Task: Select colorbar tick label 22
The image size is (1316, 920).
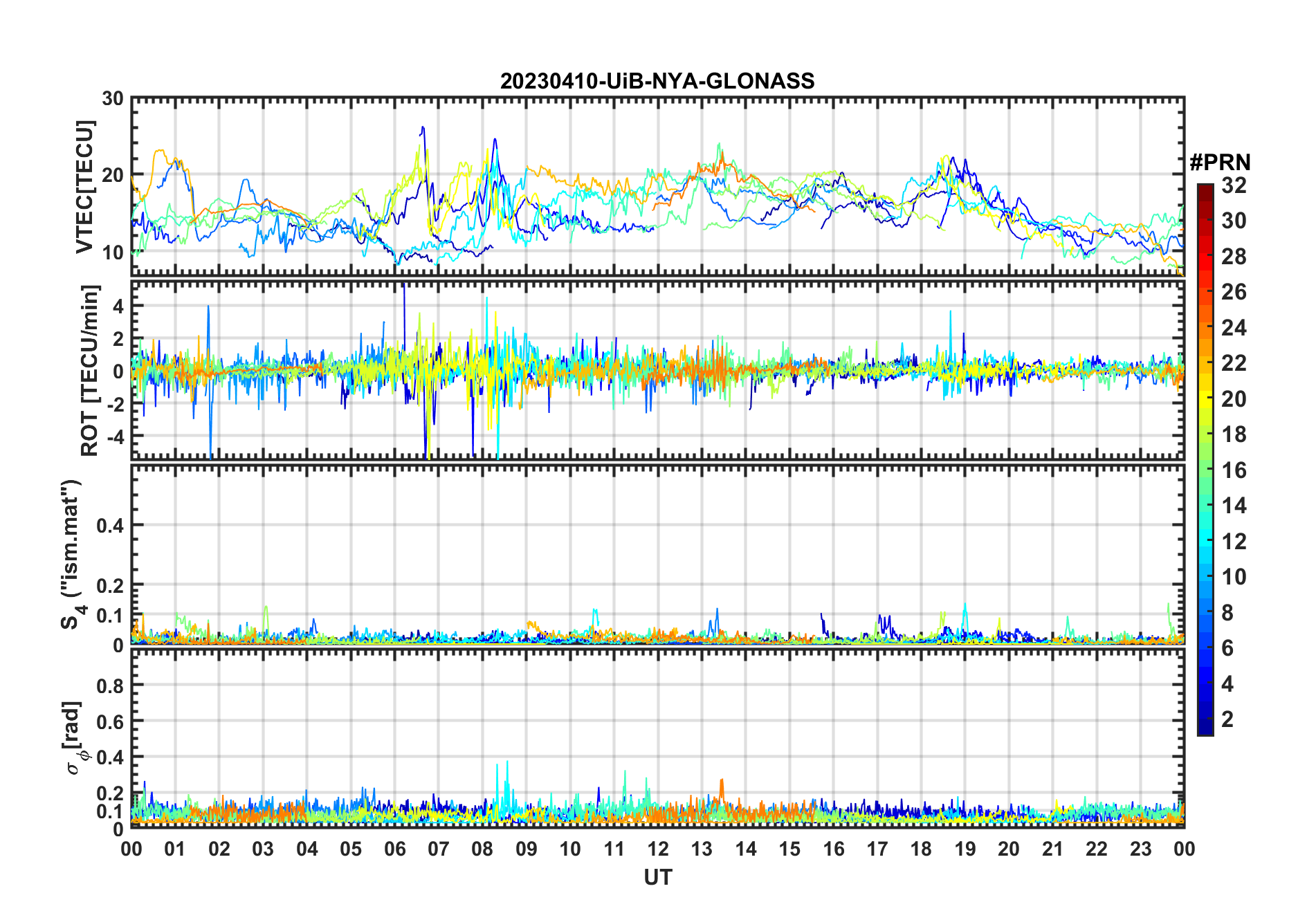Action: point(1234,363)
